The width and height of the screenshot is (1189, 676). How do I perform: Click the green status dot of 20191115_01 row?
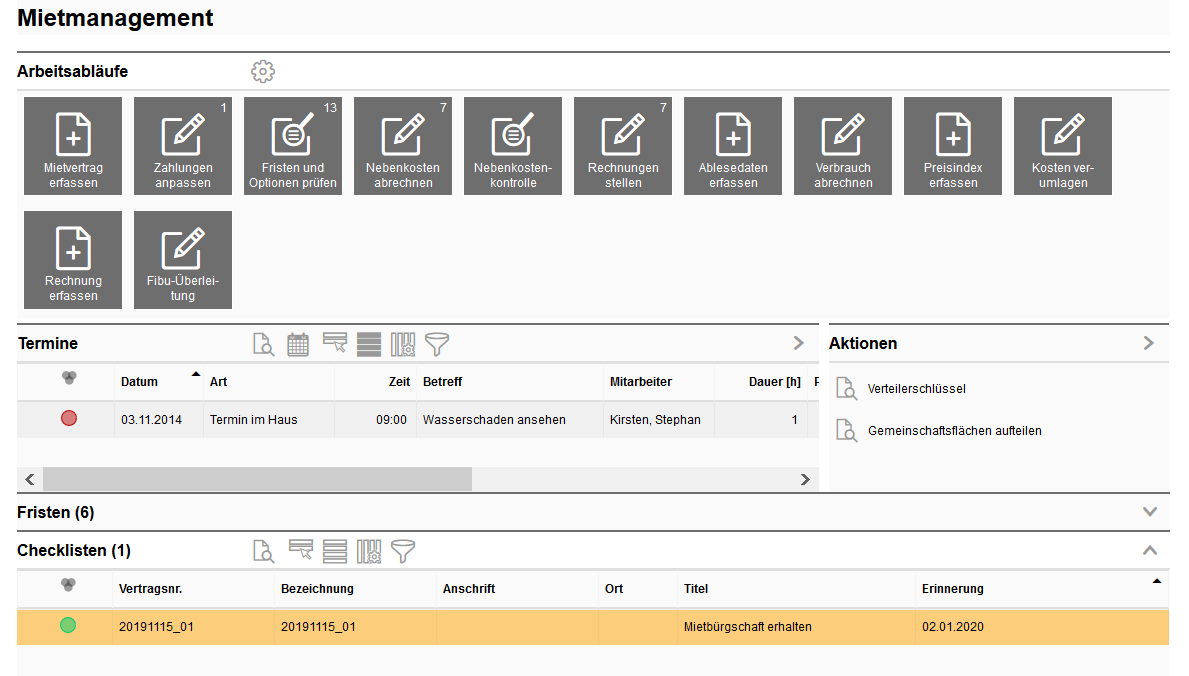(68, 625)
